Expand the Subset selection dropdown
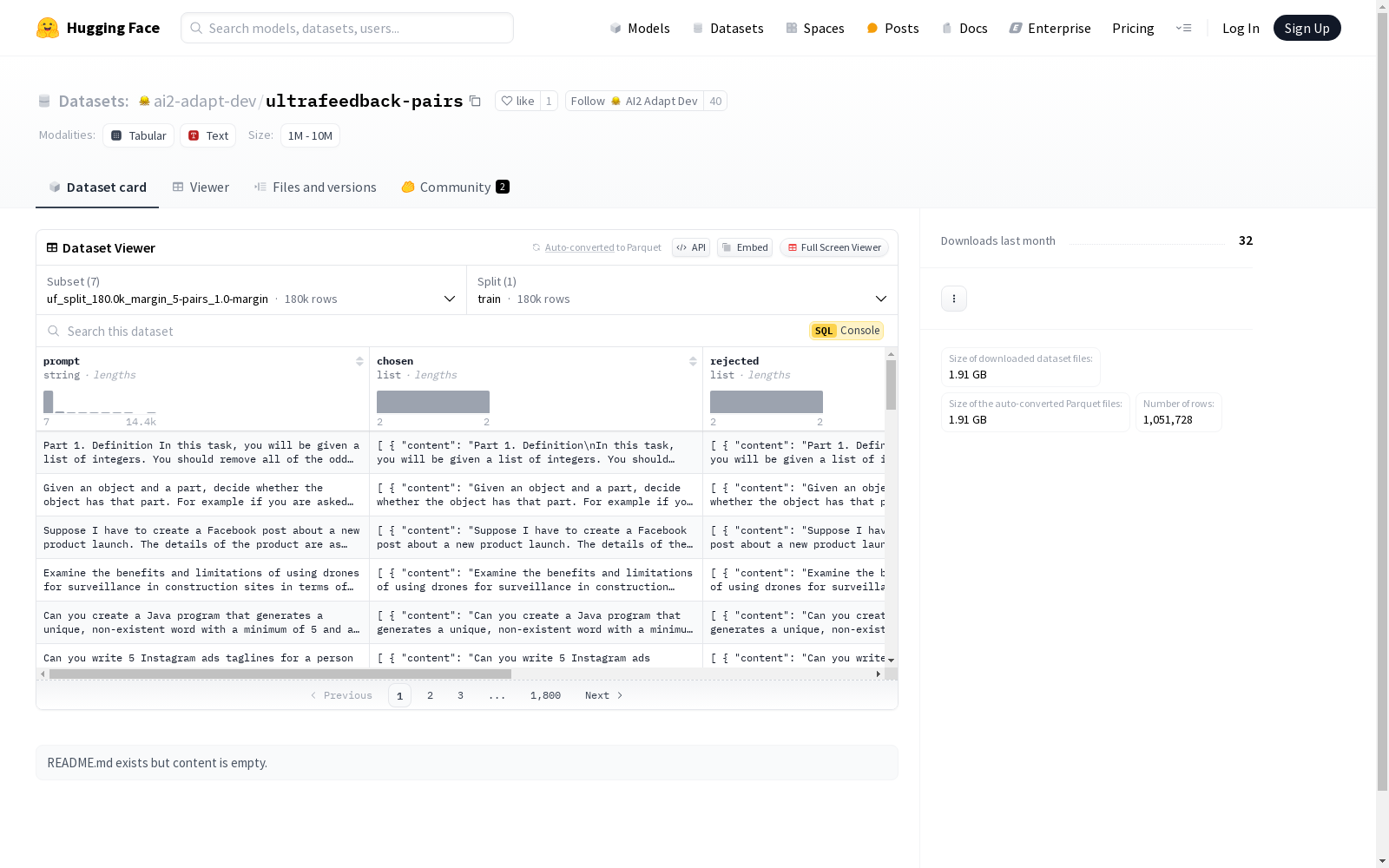The image size is (1389, 868). click(x=252, y=290)
